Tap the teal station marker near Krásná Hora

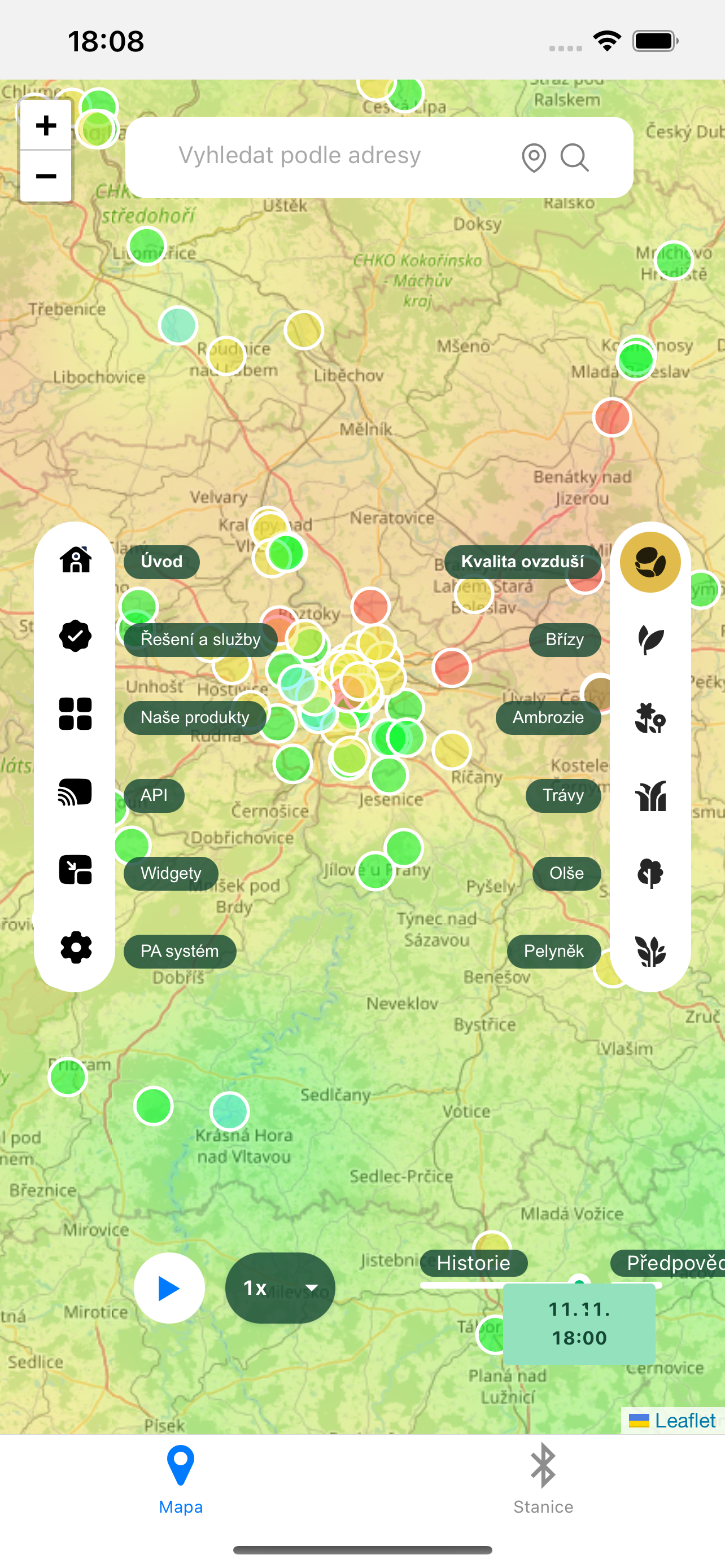pyautogui.click(x=229, y=1111)
